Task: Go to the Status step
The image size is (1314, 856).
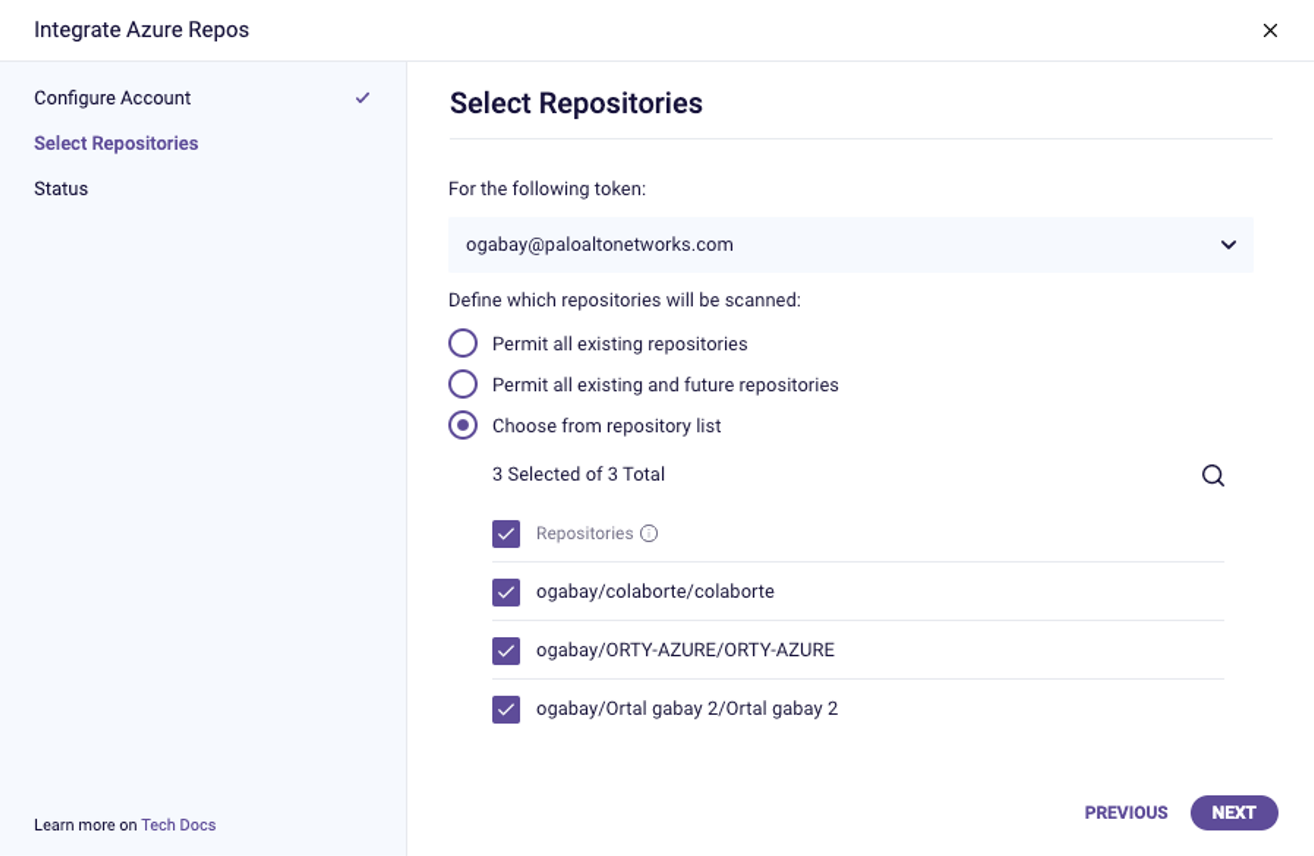Action: pos(61,189)
